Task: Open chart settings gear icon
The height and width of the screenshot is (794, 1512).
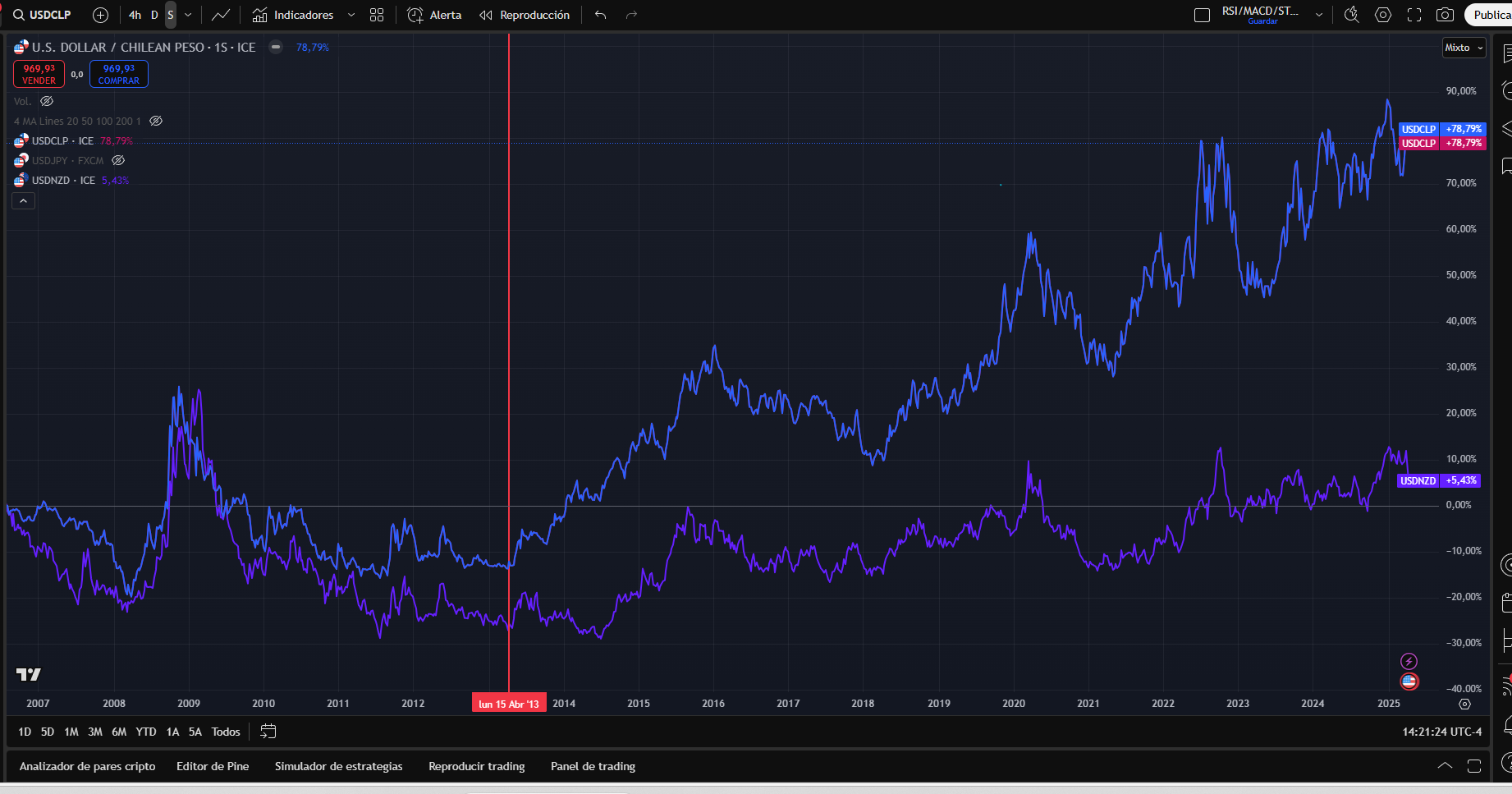Action: click(x=1383, y=15)
